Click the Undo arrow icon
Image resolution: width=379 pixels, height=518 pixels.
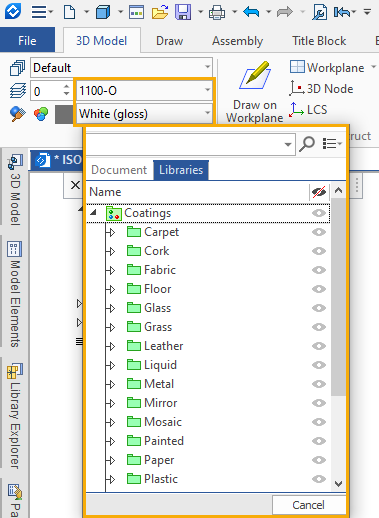click(251, 12)
